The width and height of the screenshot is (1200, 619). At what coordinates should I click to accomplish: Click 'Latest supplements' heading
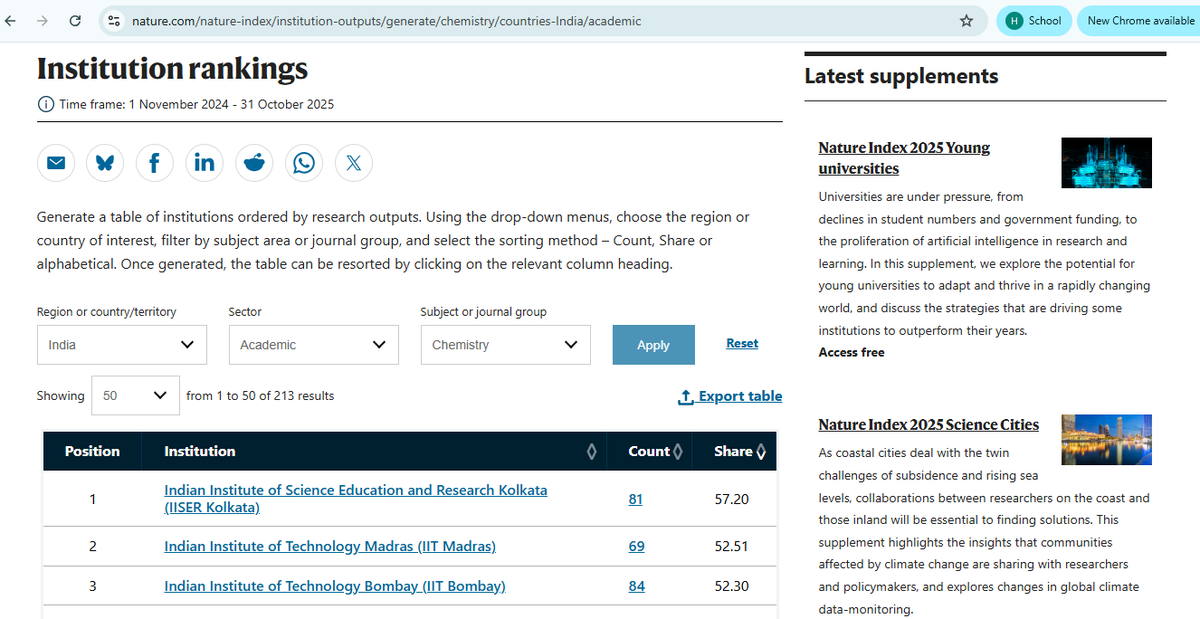tap(901, 76)
